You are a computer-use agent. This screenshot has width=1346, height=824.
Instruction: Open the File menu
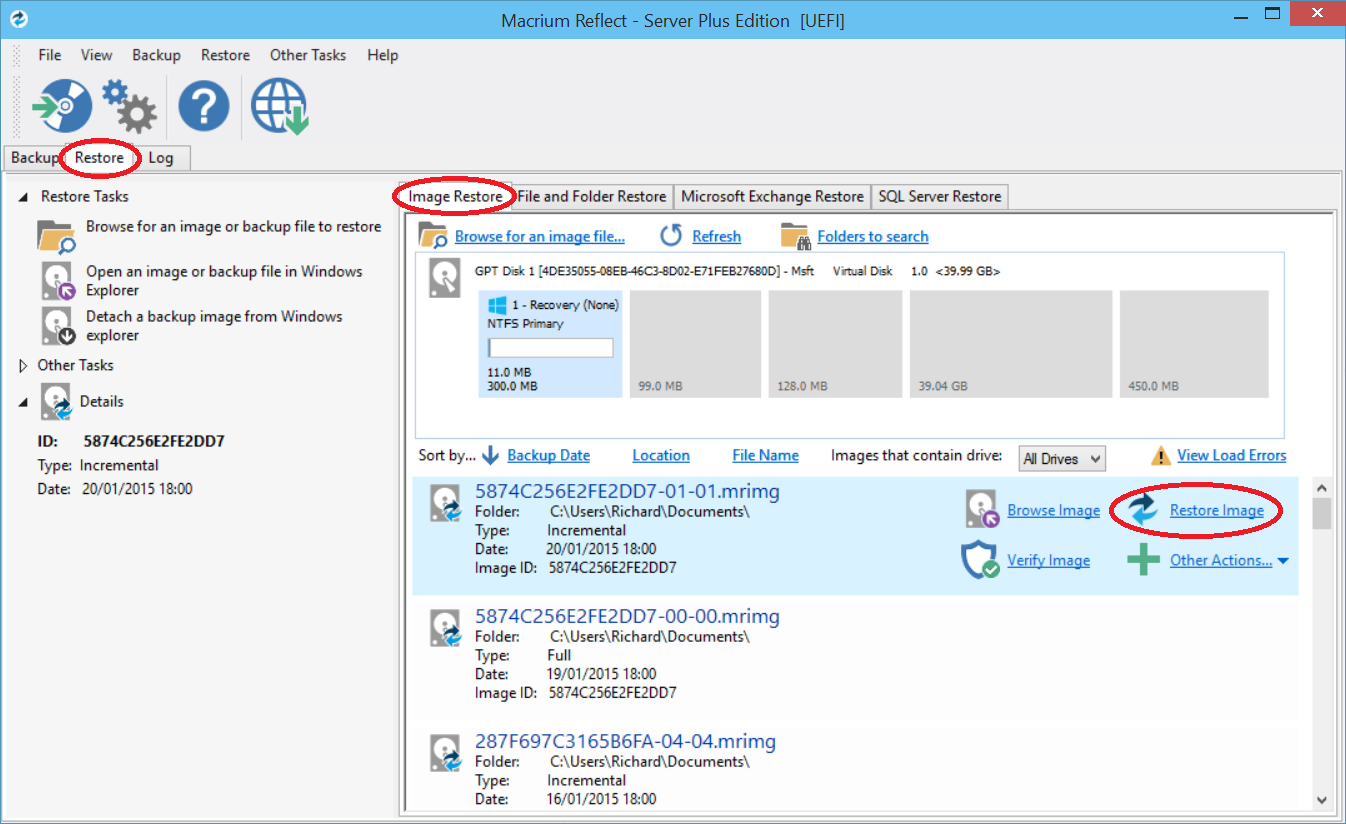click(x=50, y=55)
